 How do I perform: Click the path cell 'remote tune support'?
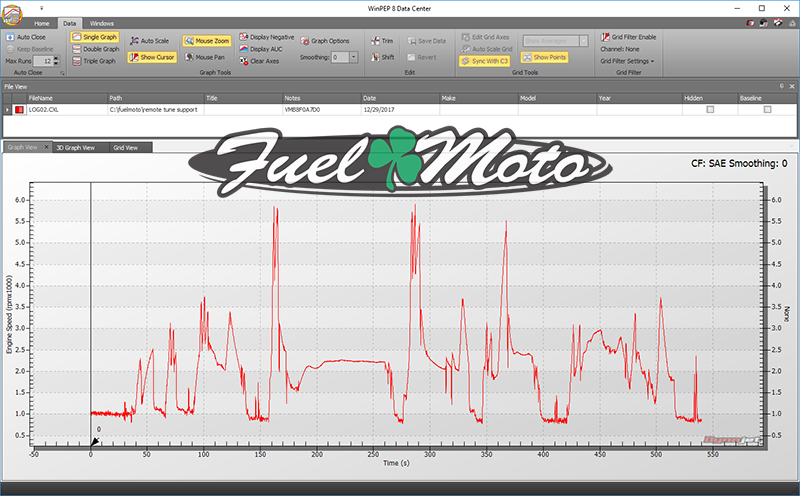click(156, 110)
